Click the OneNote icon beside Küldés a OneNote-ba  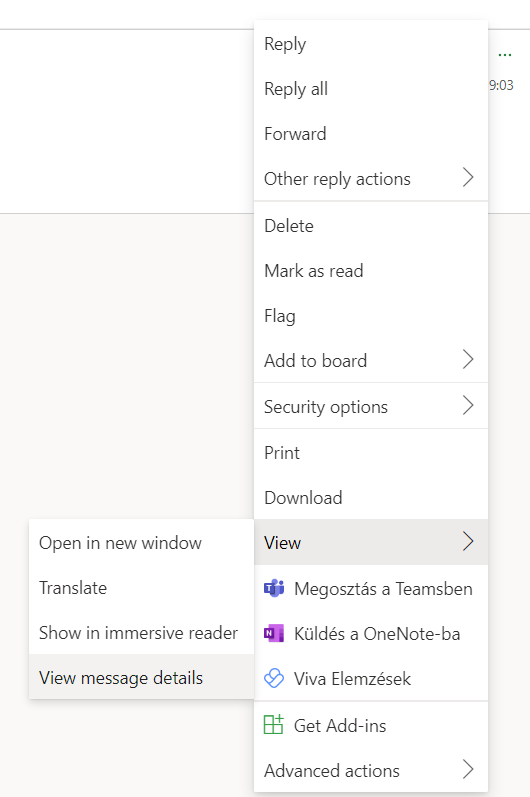(x=274, y=633)
